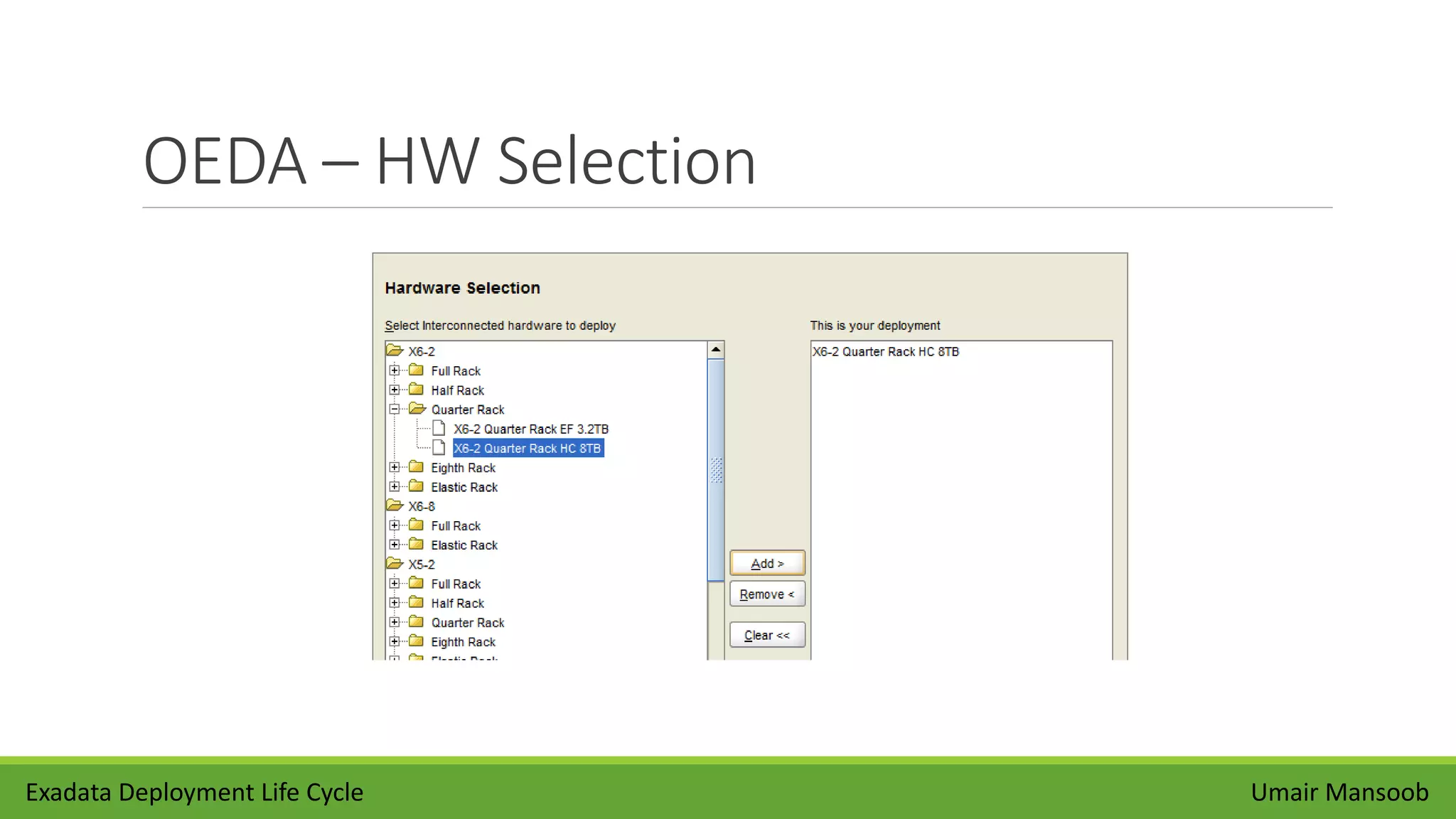Click the hardware tree scroll up arrow
The image size is (1456, 819).
(716, 349)
